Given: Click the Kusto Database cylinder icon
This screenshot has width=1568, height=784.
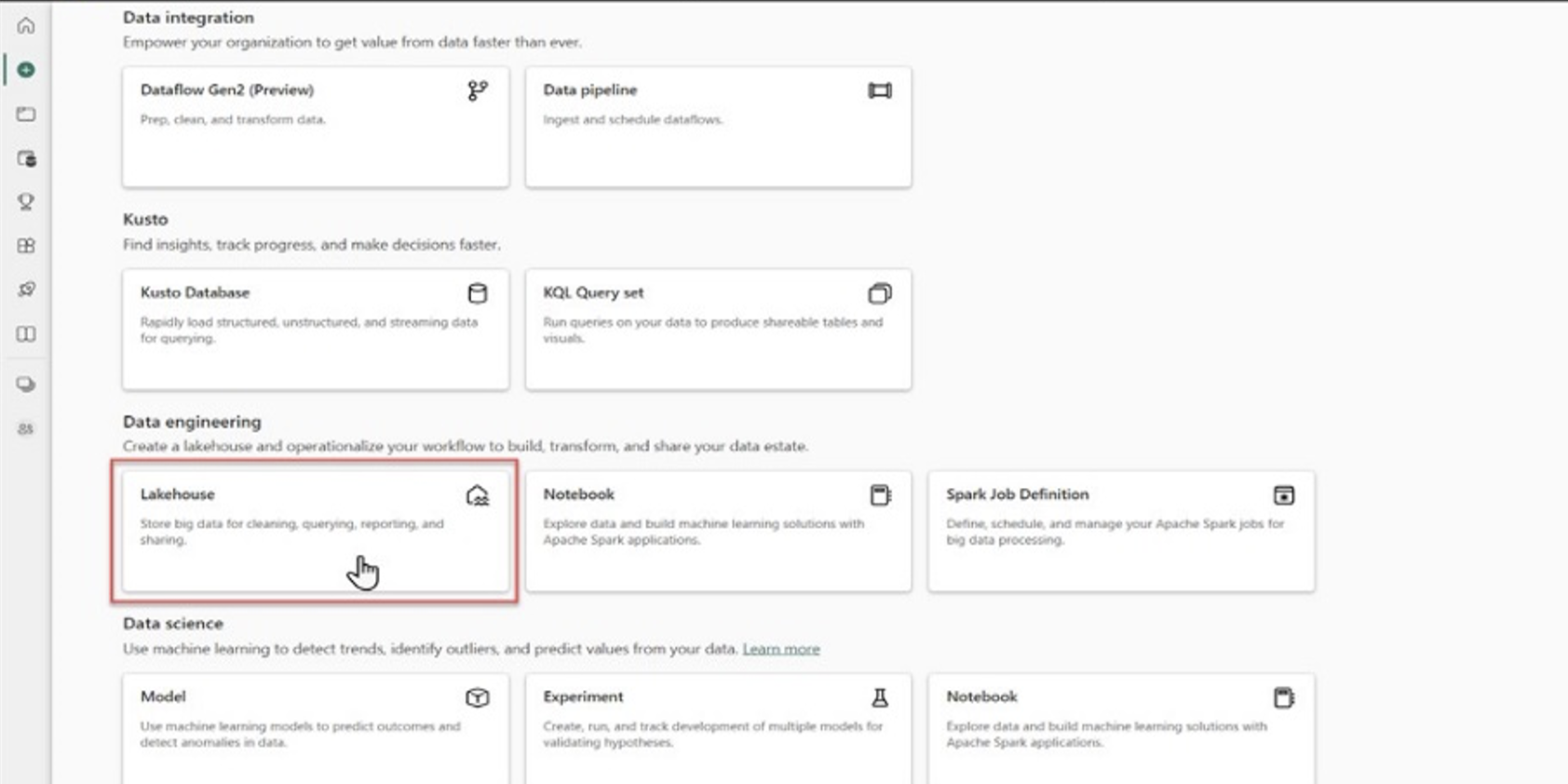Looking at the screenshot, I should click(478, 293).
